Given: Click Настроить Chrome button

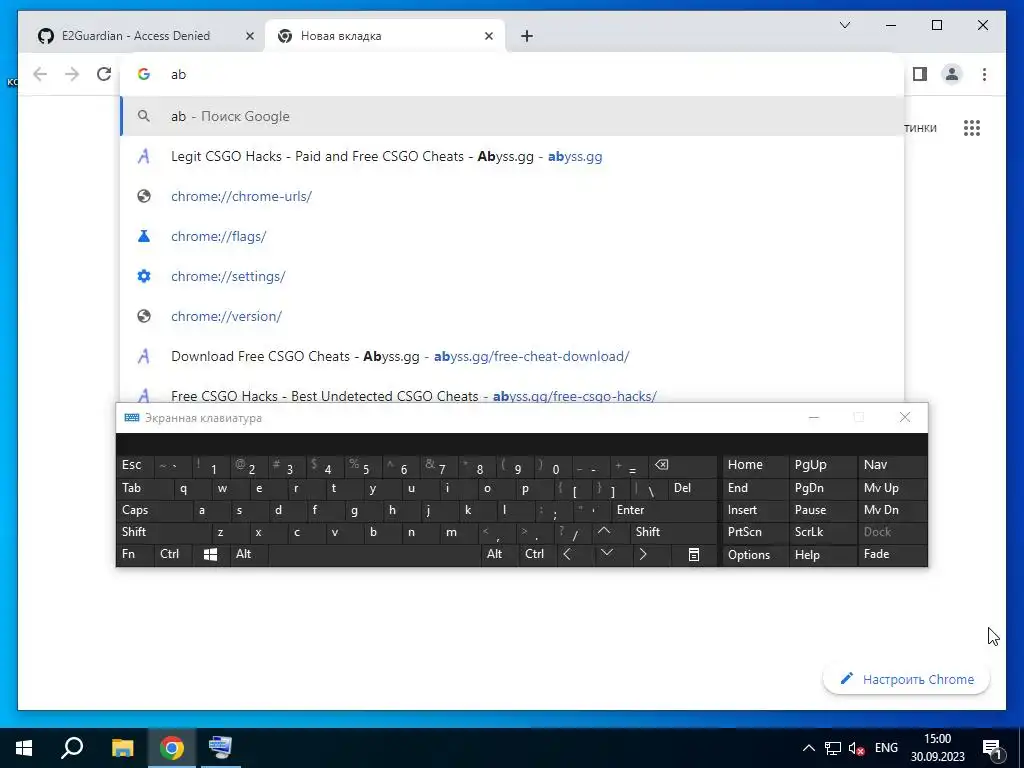Looking at the screenshot, I should 906,679.
